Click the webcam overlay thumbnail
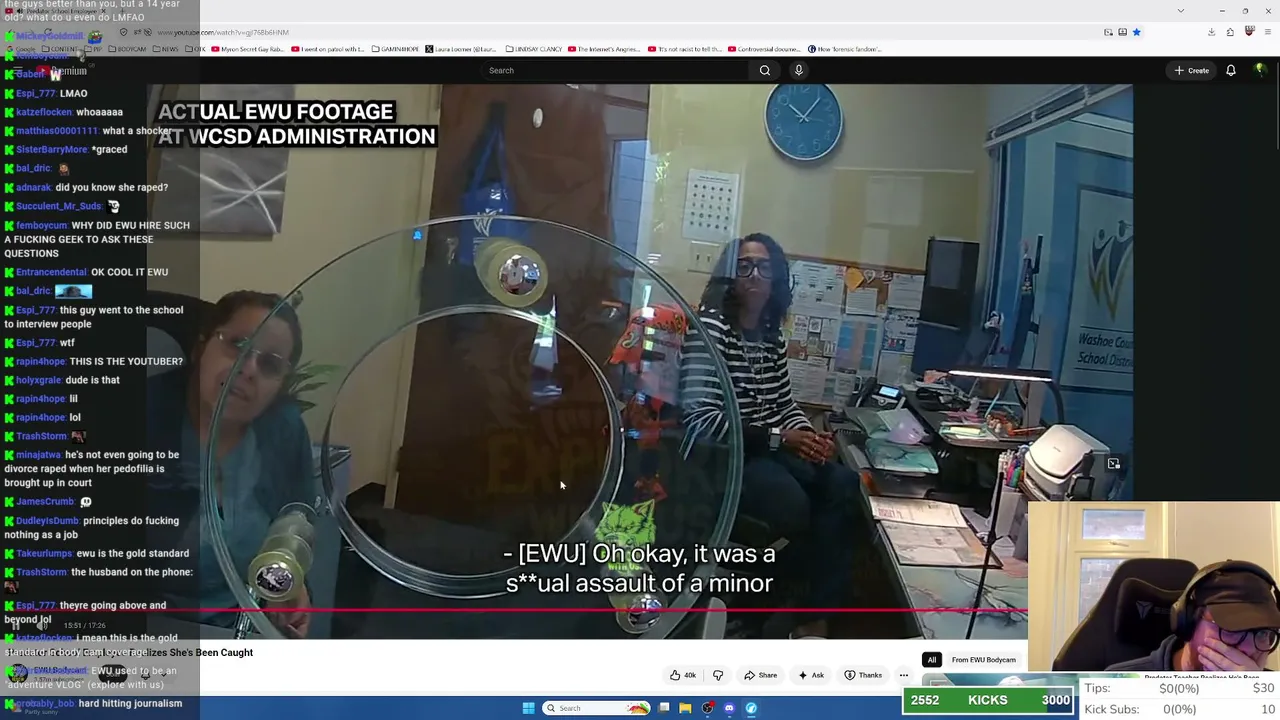1280x720 pixels. pyautogui.click(x=1153, y=586)
